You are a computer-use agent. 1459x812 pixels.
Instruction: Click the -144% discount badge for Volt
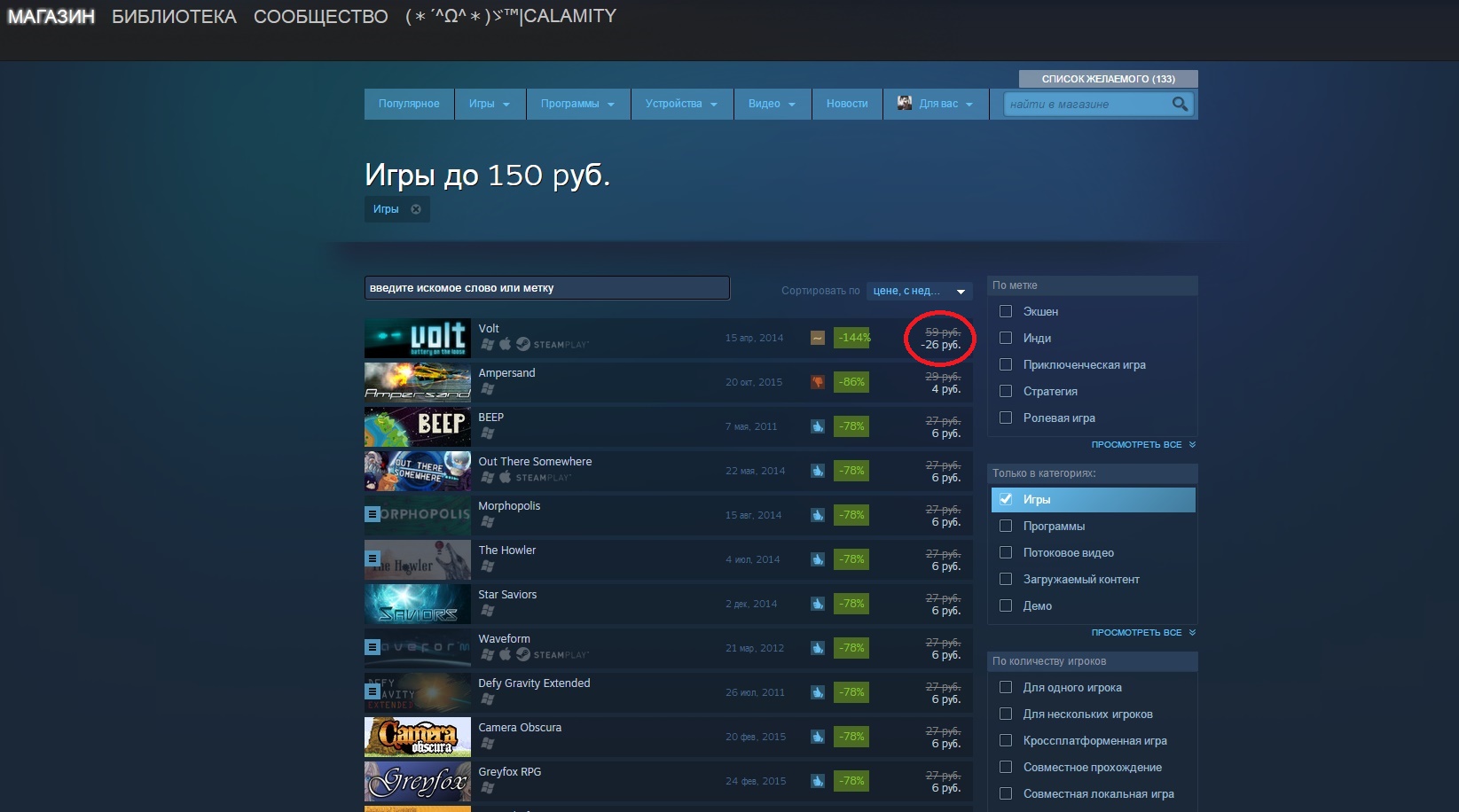pyautogui.click(x=851, y=338)
